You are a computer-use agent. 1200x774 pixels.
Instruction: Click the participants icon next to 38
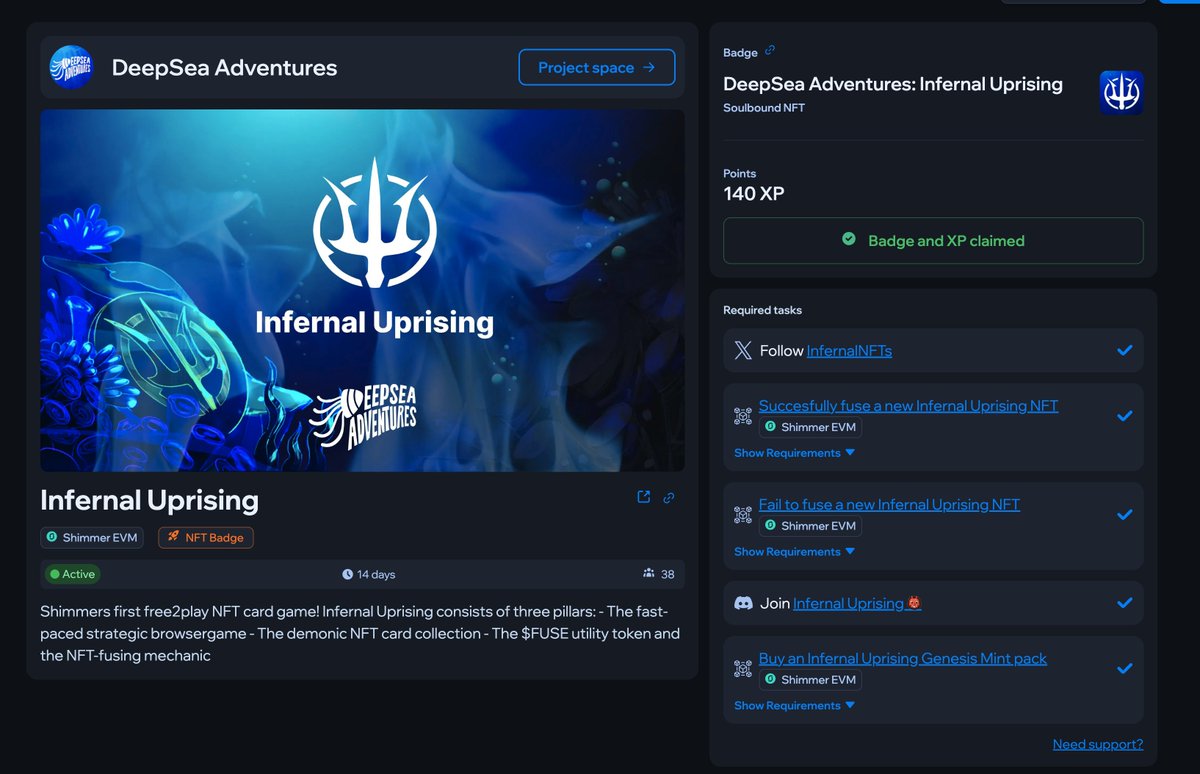point(649,574)
